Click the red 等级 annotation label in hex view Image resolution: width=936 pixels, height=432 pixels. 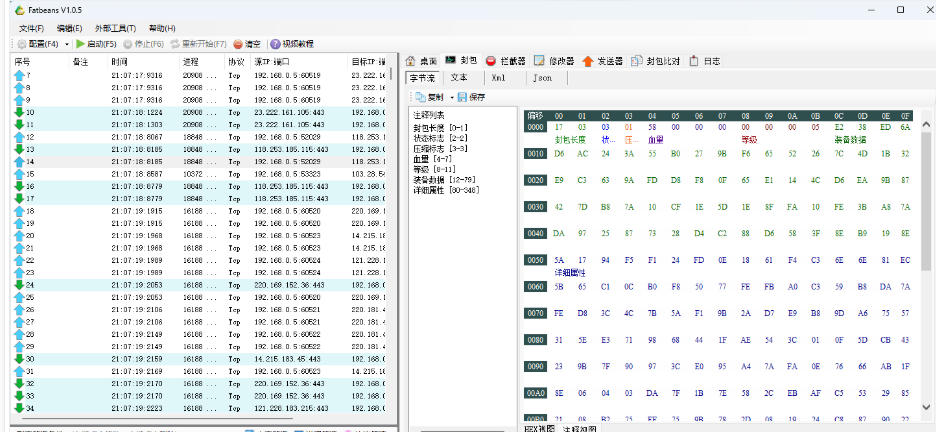pyautogui.click(x=749, y=140)
